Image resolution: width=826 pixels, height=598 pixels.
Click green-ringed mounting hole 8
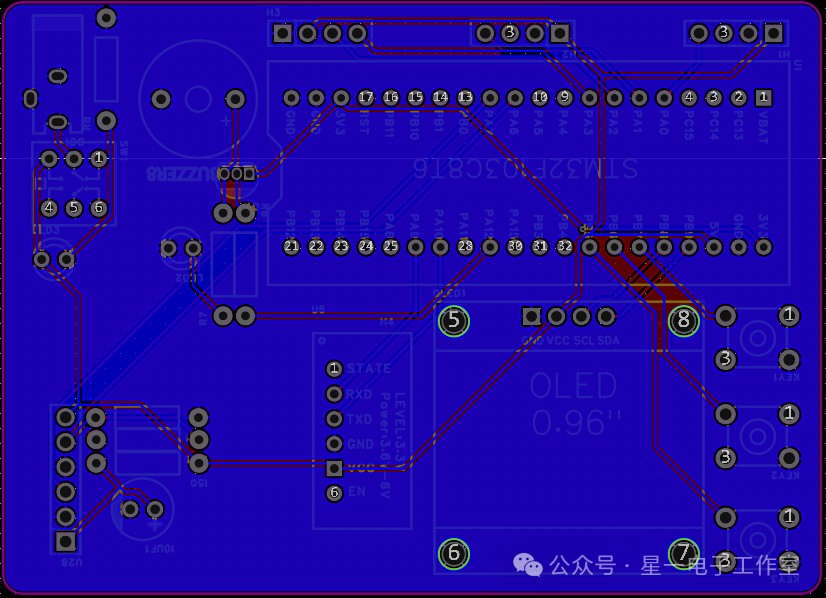[683, 320]
